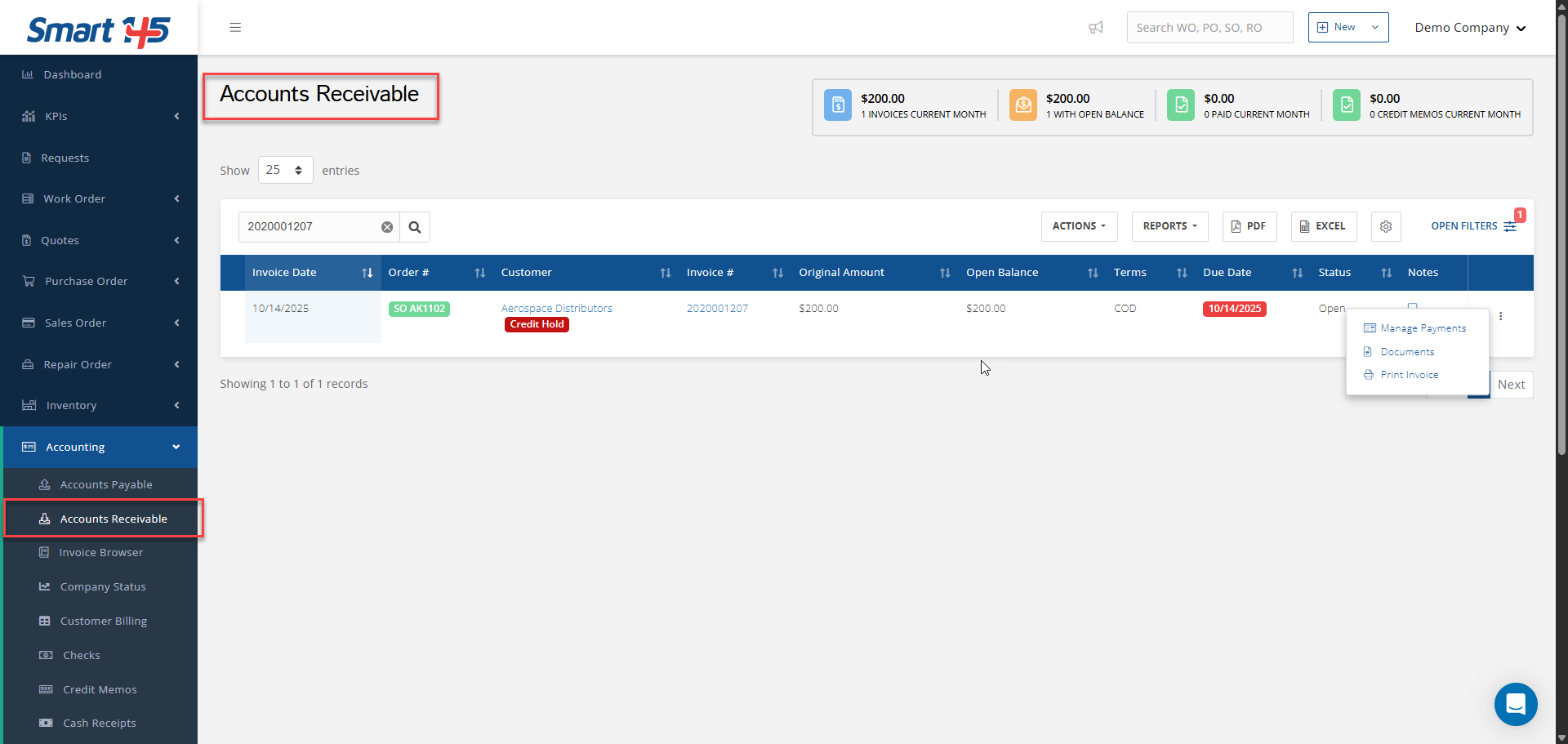The height and width of the screenshot is (744, 1568).
Task: Open the live chat bubble
Action: coord(1515,704)
